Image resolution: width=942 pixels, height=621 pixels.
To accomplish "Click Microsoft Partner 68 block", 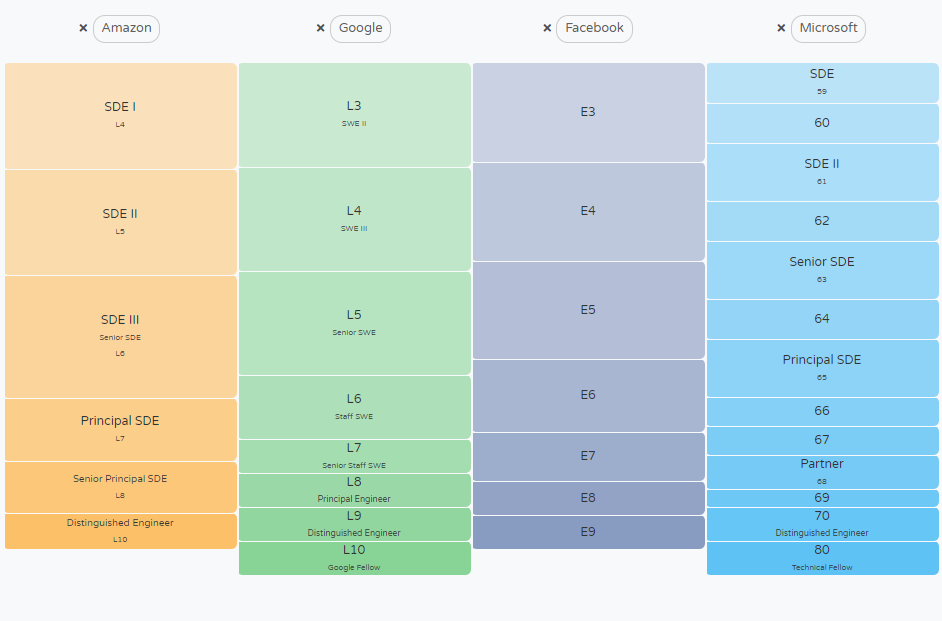I will tap(822, 471).
